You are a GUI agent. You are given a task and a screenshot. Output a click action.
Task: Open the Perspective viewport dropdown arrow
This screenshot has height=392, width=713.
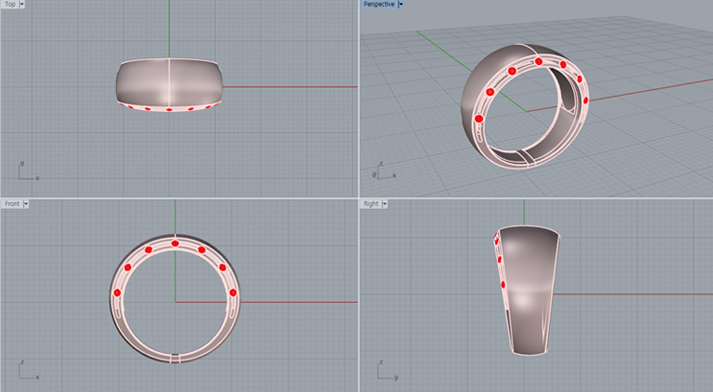click(x=400, y=4)
